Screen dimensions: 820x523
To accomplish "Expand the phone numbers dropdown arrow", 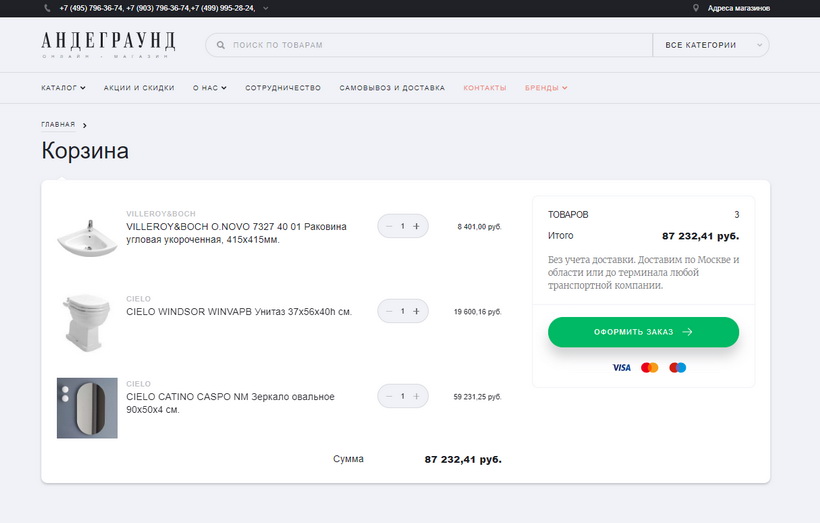I will 266,8.
